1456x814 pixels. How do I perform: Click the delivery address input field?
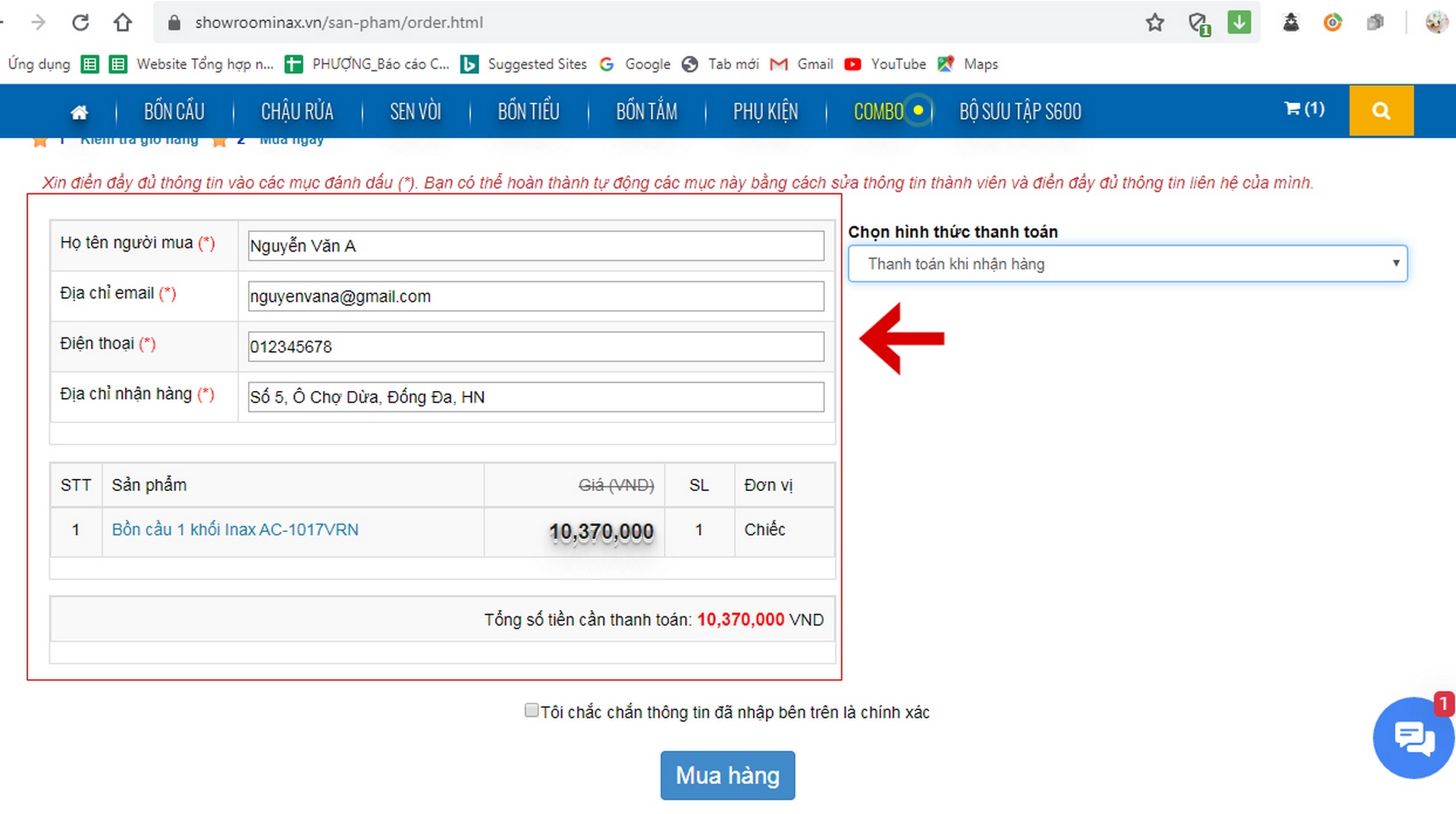point(535,397)
